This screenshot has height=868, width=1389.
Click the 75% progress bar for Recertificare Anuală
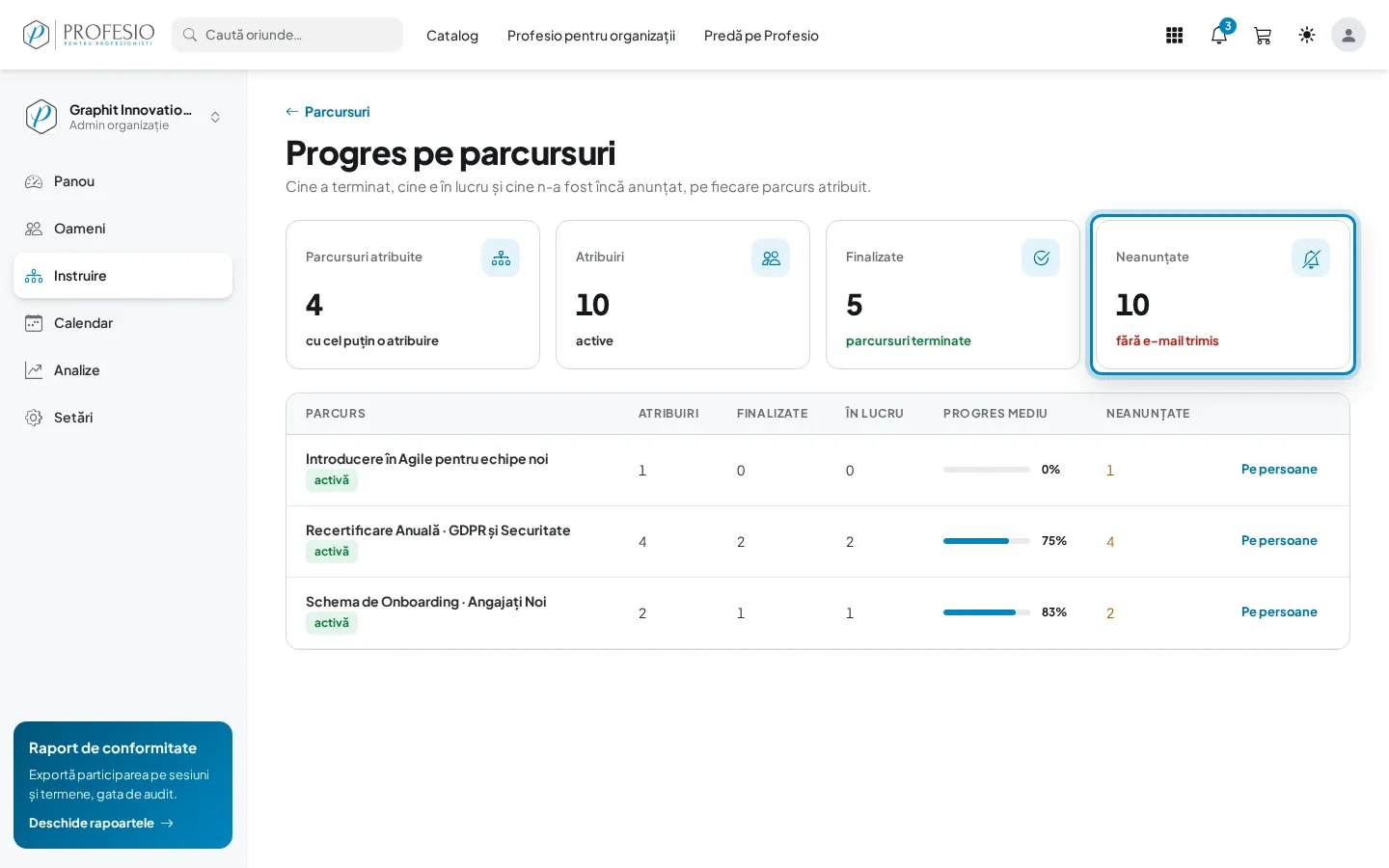987,541
